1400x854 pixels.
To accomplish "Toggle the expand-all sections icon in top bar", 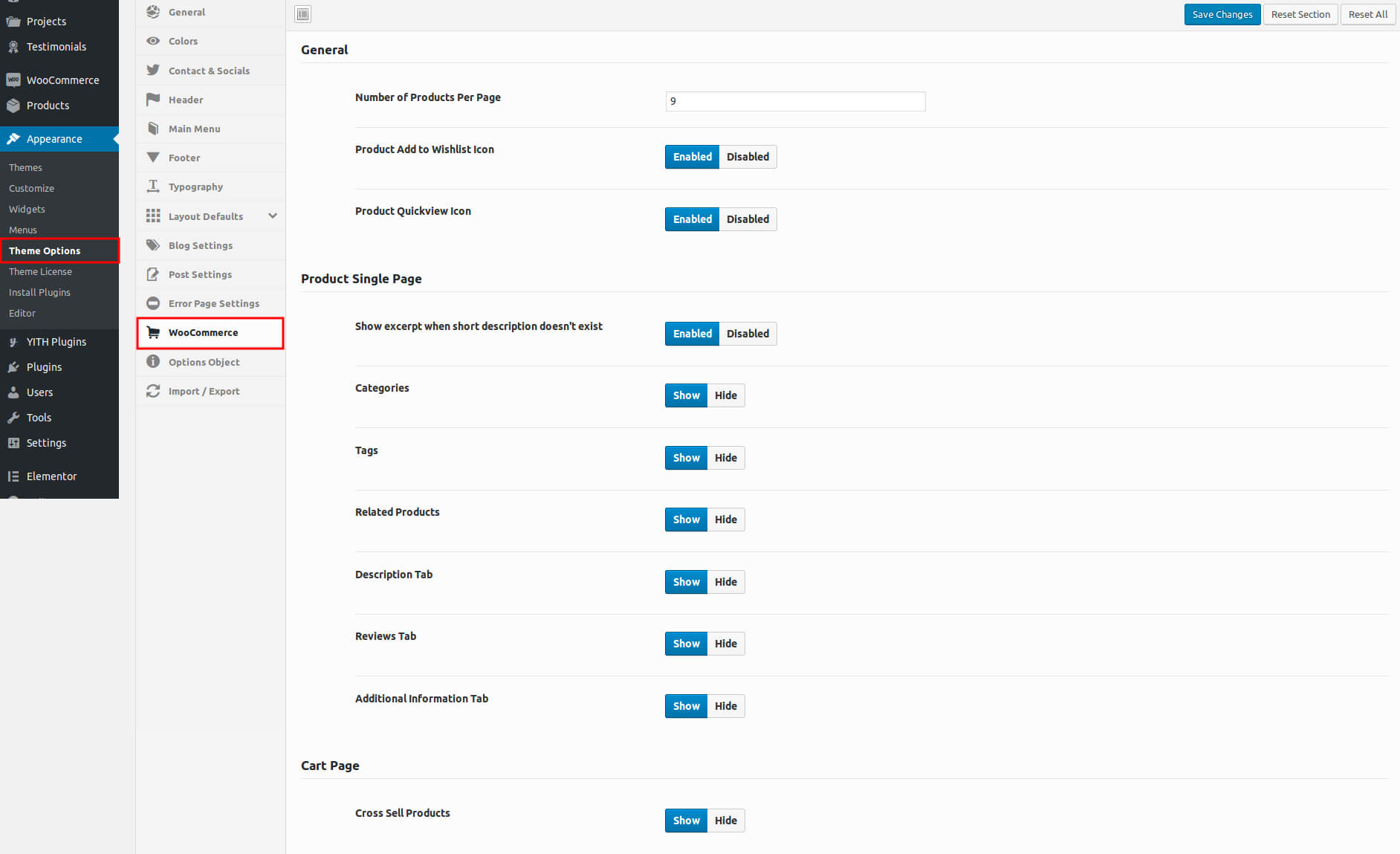I will (x=303, y=14).
